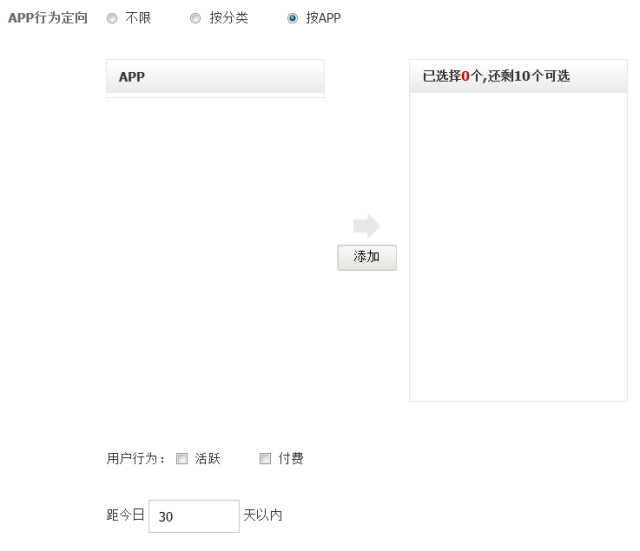Viewport: 640px width, 551px height.
Task: Choose the 按分类 radio option
Action: (196, 19)
